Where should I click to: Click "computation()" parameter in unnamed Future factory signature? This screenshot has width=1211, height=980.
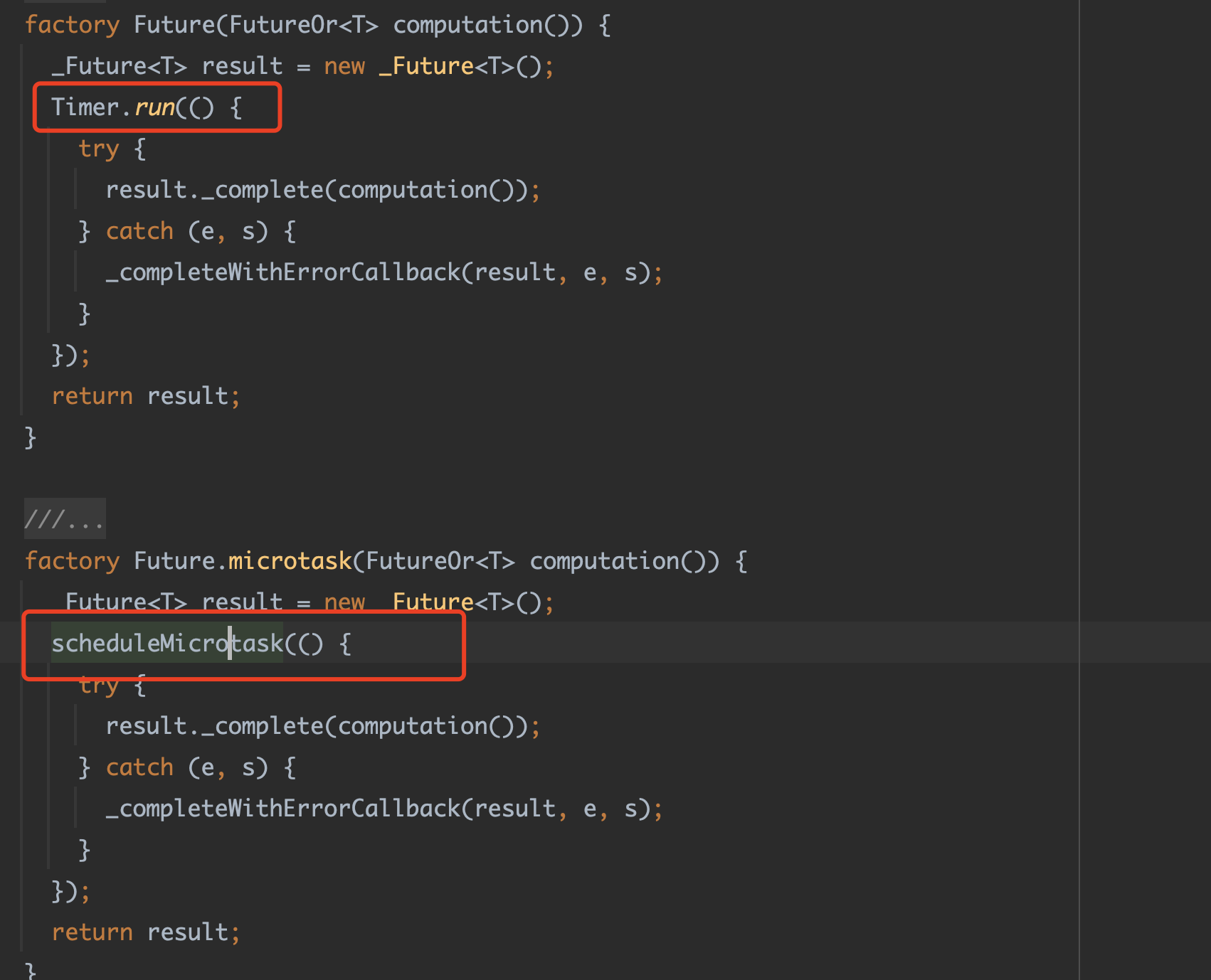click(x=481, y=25)
